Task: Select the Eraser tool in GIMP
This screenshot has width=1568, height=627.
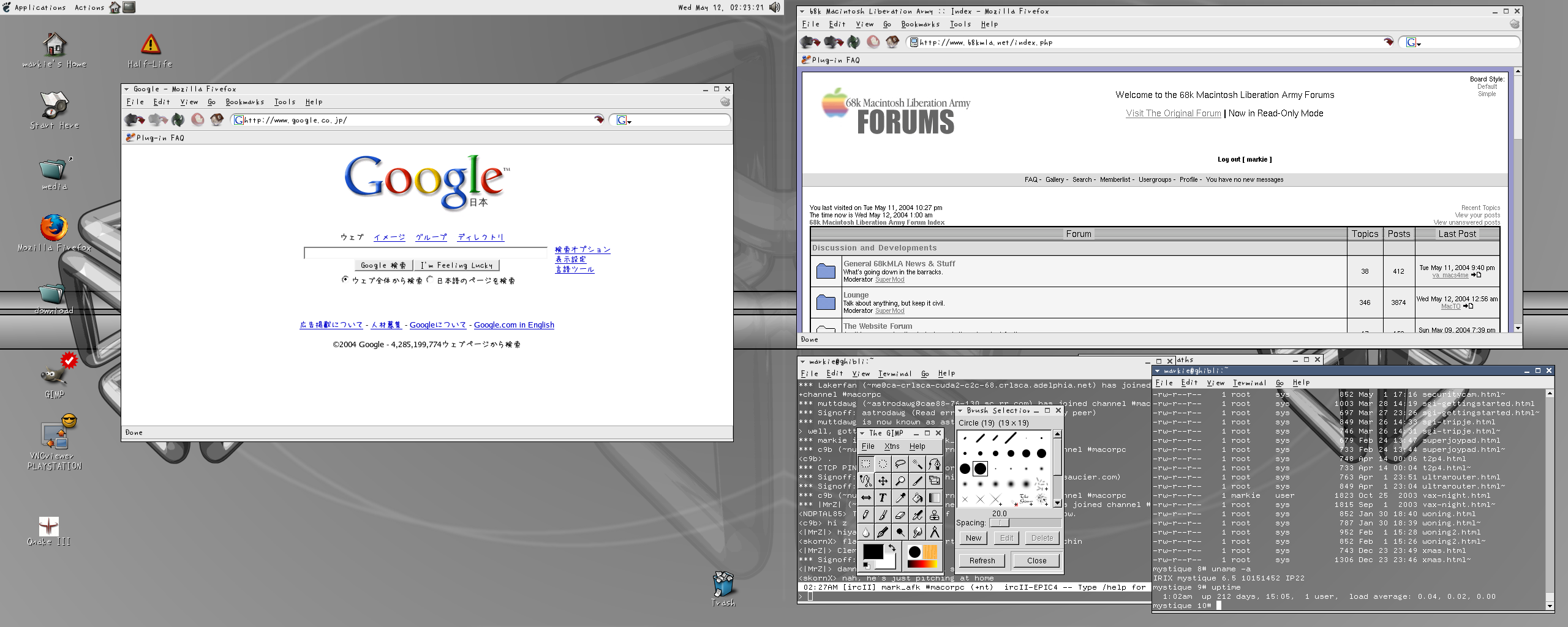Action: [900, 515]
